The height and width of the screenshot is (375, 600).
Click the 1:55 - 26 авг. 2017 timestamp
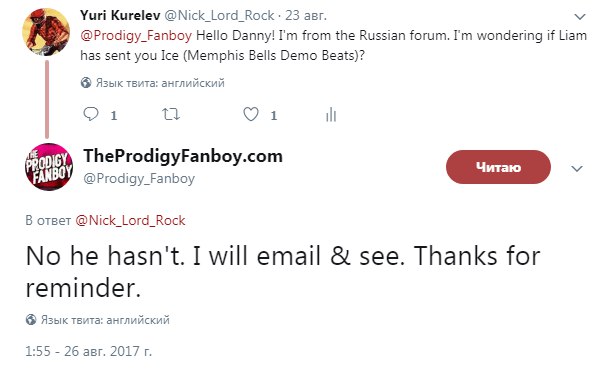point(88,351)
